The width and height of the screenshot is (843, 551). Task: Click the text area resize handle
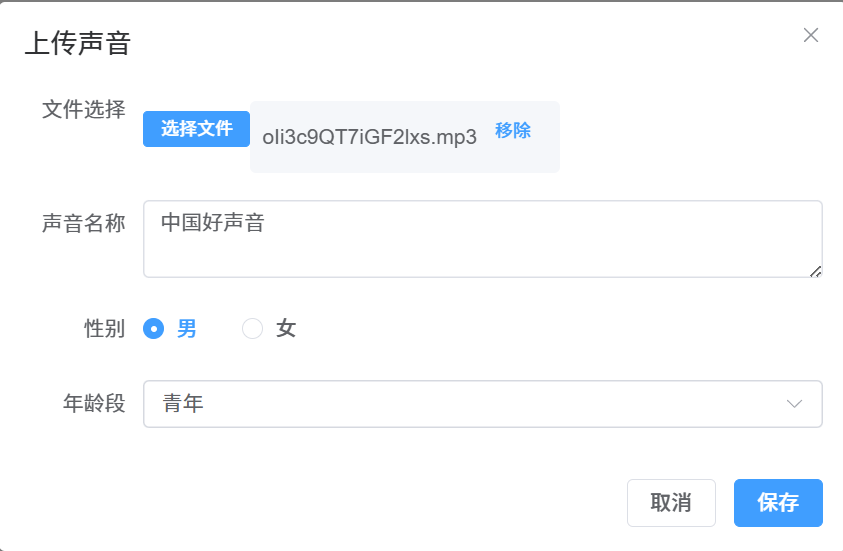816,270
